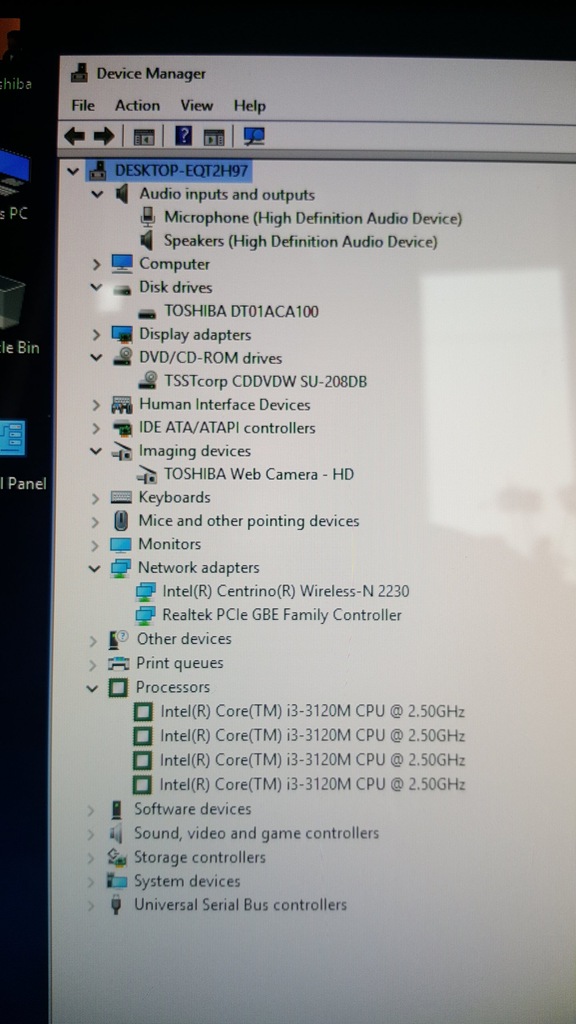Click the Computer category monitor icon
Screen dimensions: 576x1024
point(122,264)
